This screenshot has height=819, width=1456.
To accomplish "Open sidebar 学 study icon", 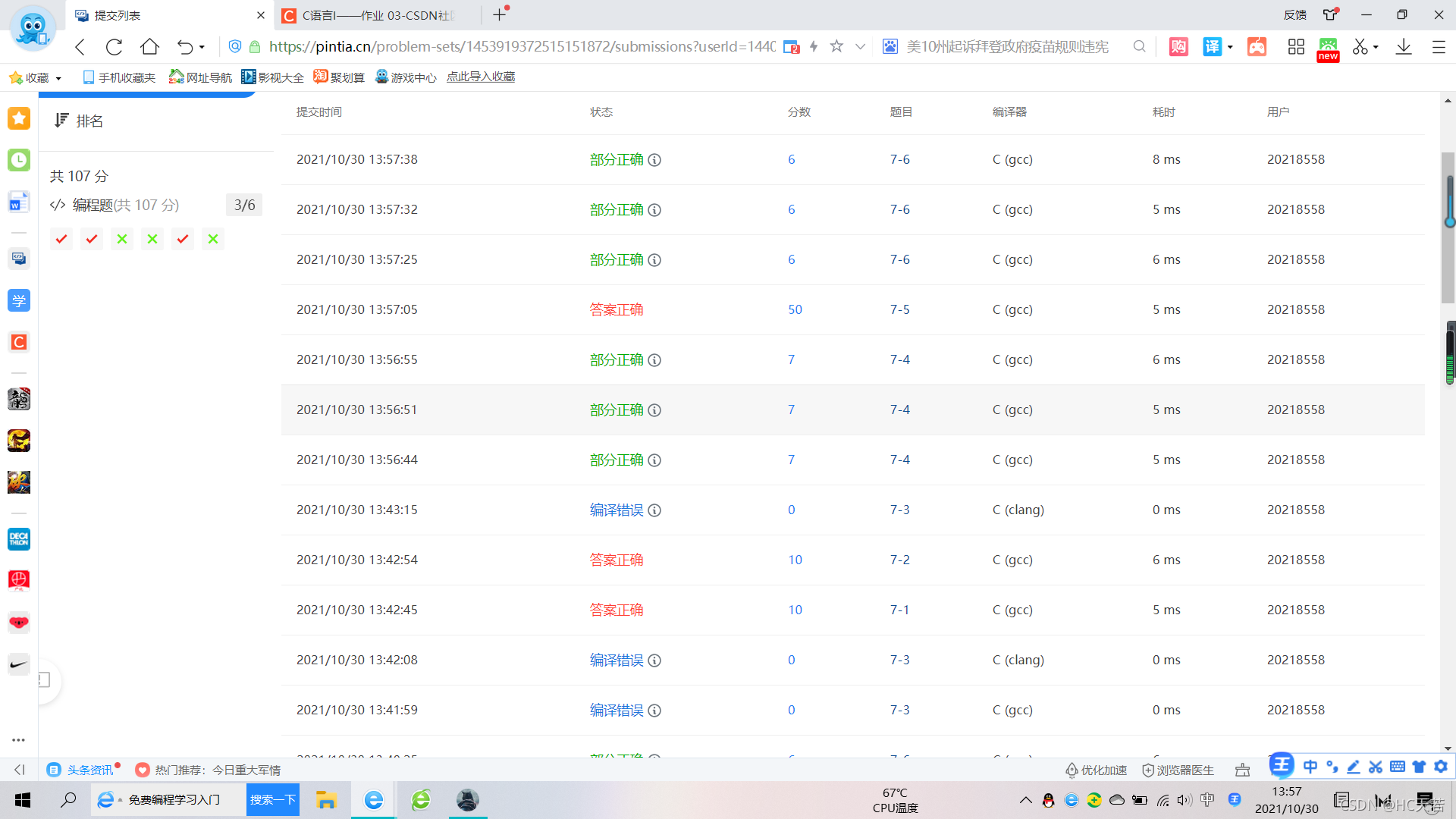I will (19, 300).
